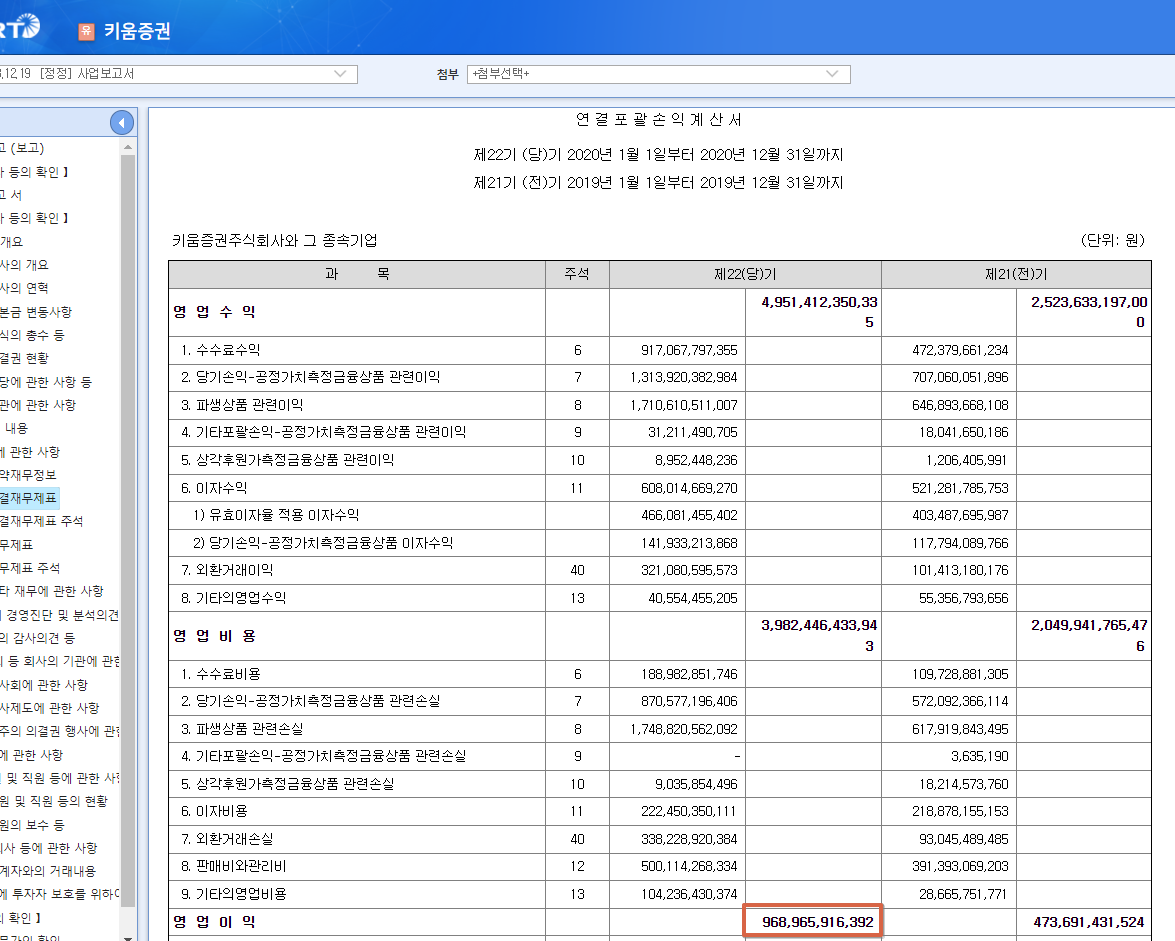Open 본금 변동사항 sidebar item

click(x=36, y=312)
